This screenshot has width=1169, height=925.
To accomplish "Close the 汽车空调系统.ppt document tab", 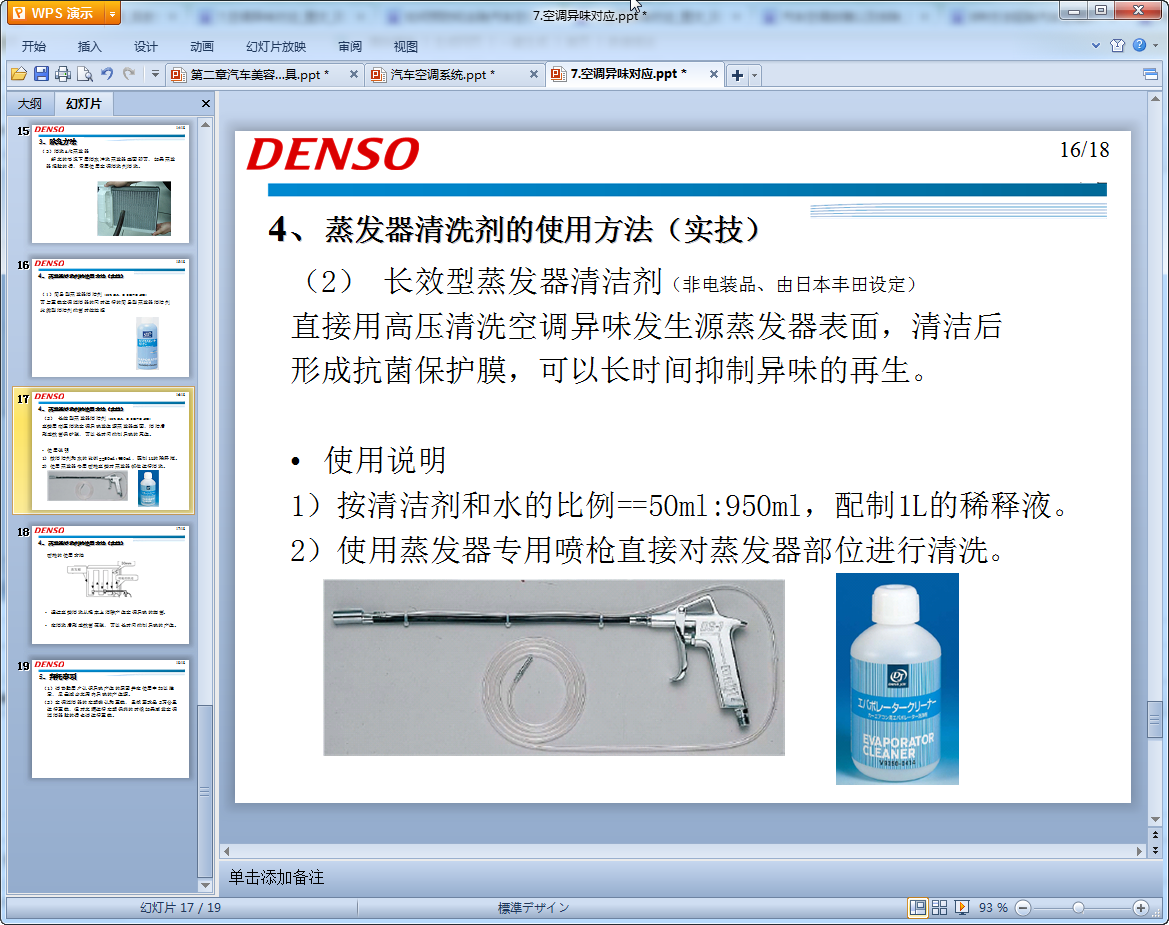I will (534, 74).
